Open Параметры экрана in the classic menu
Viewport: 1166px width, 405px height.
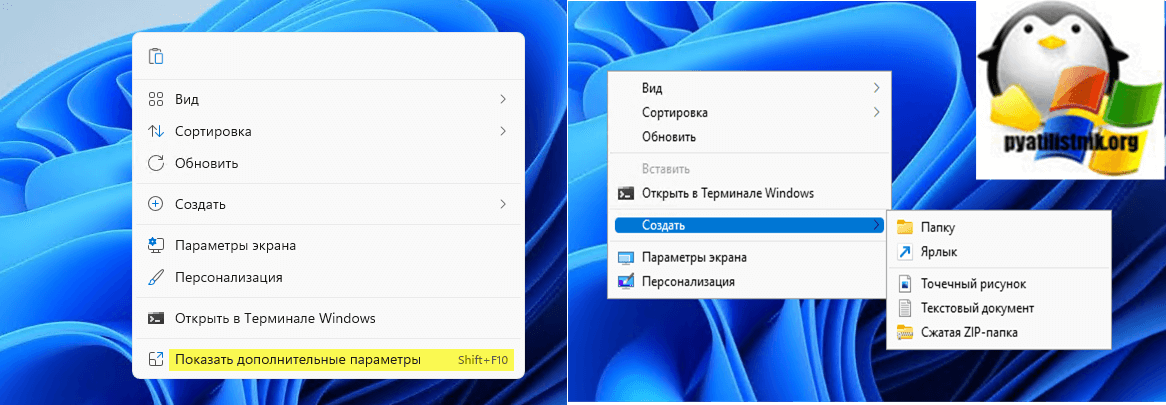pyautogui.click(x=694, y=257)
